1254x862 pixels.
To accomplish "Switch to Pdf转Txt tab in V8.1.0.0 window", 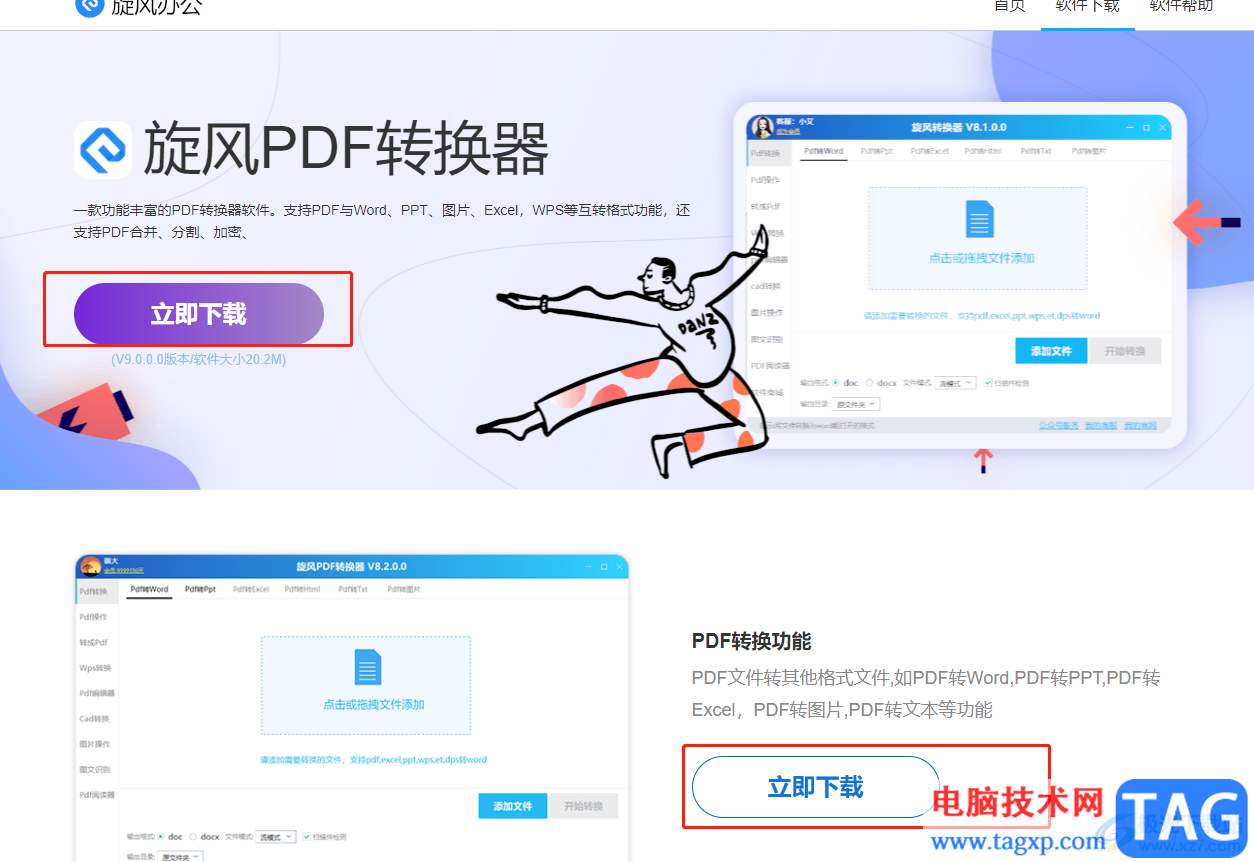I will coord(1036,151).
